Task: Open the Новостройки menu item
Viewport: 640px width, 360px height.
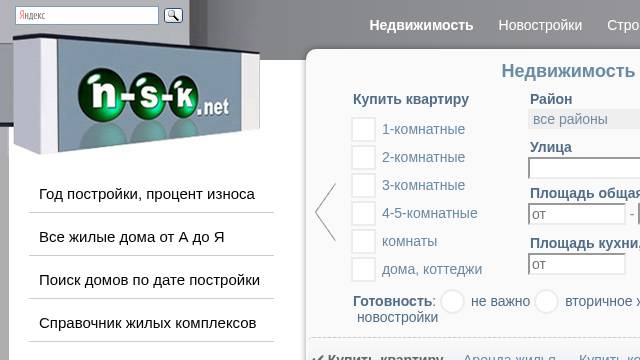Action: tap(540, 25)
